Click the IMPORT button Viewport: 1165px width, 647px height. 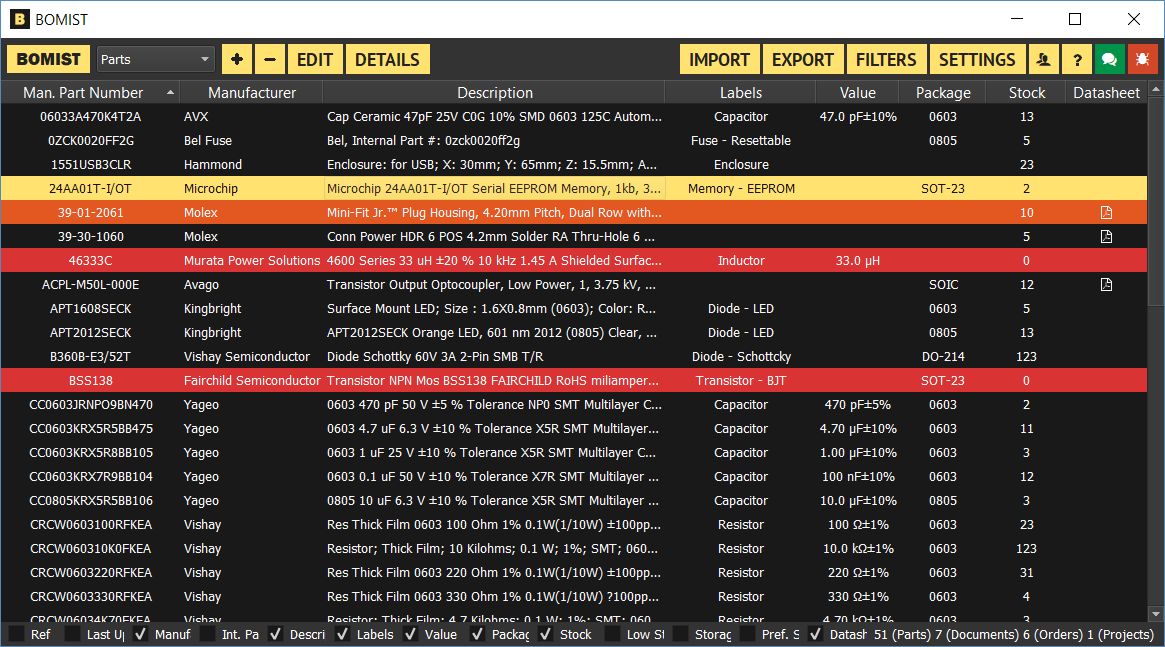(x=719, y=58)
